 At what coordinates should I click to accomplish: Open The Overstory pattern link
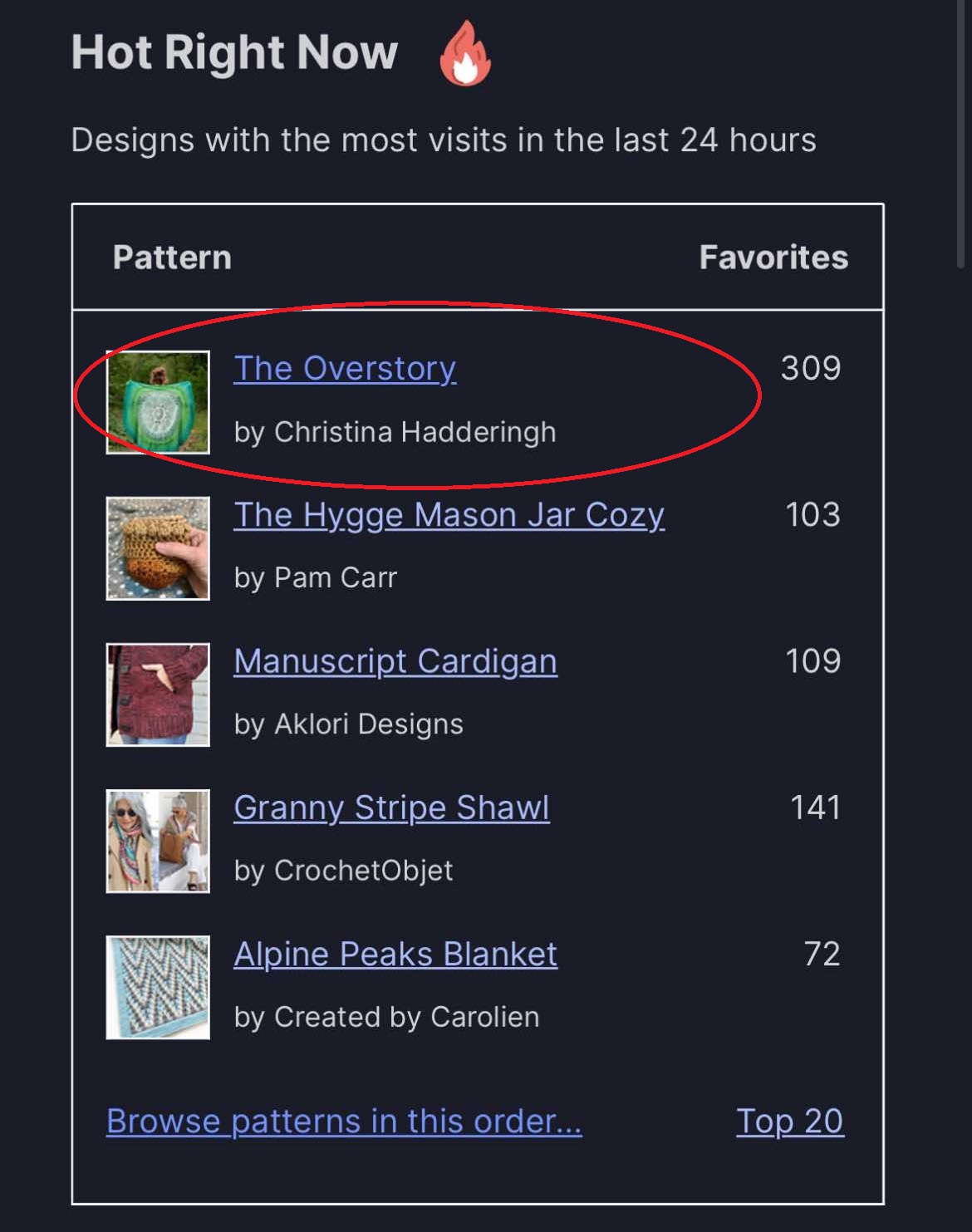tap(345, 368)
